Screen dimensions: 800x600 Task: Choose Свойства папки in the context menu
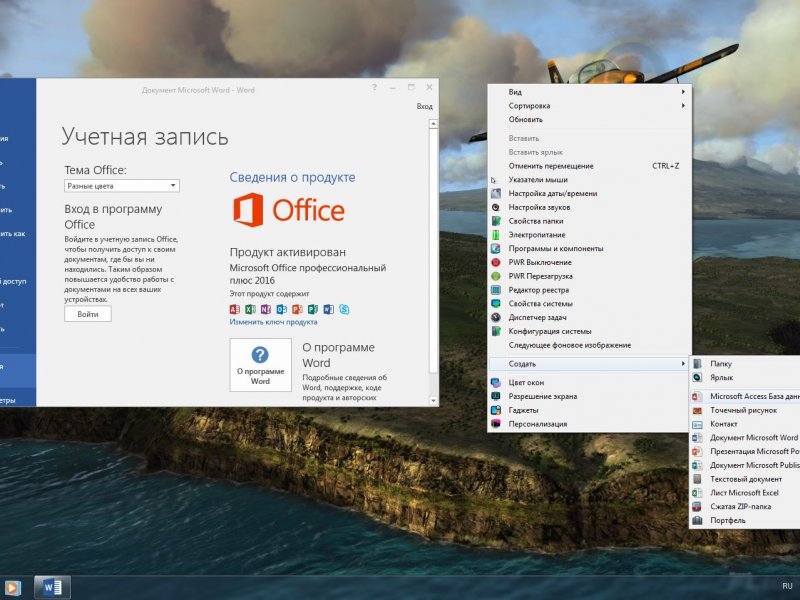pyautogui.click(x=590, y=221)
